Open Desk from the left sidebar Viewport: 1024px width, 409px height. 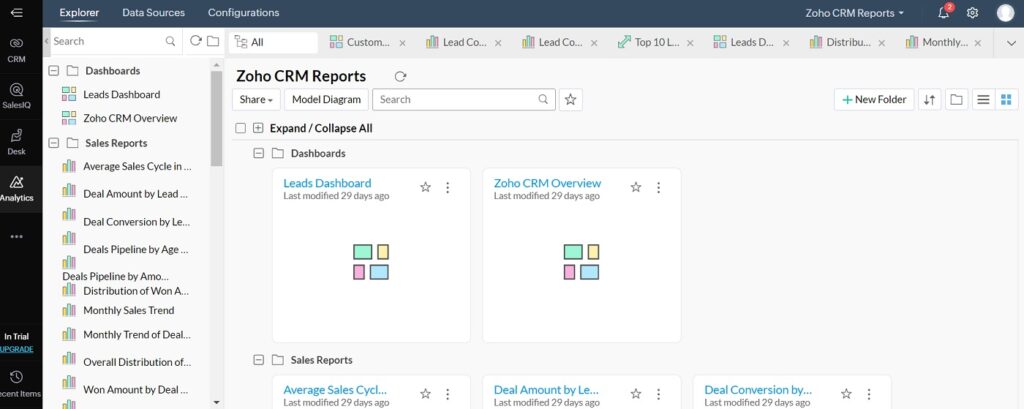17,142
